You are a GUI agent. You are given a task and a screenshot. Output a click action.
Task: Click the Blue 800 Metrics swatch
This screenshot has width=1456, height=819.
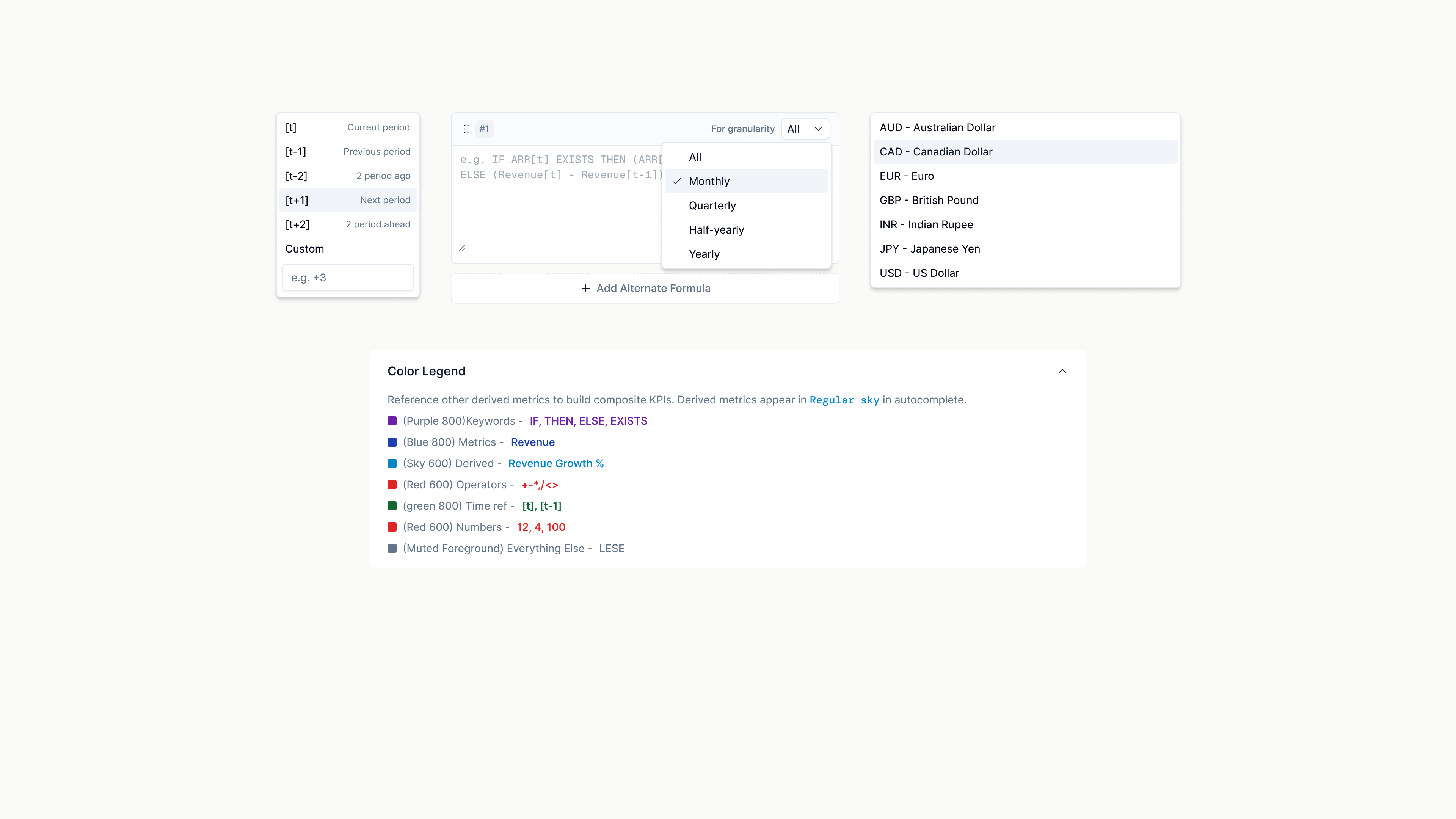392,442
